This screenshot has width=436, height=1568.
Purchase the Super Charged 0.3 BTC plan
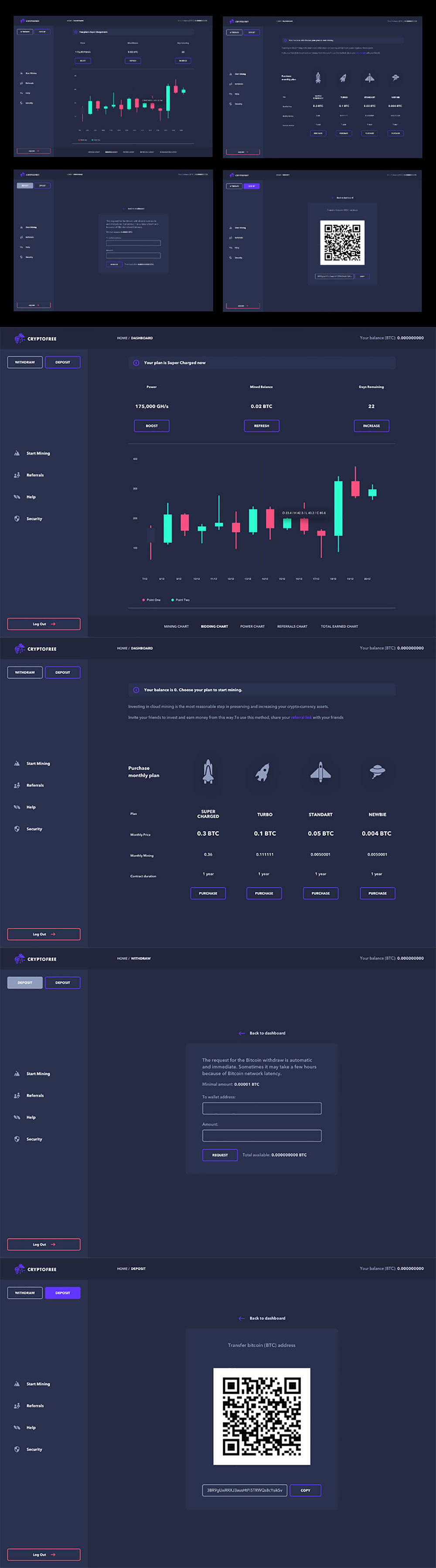(208, 893)
